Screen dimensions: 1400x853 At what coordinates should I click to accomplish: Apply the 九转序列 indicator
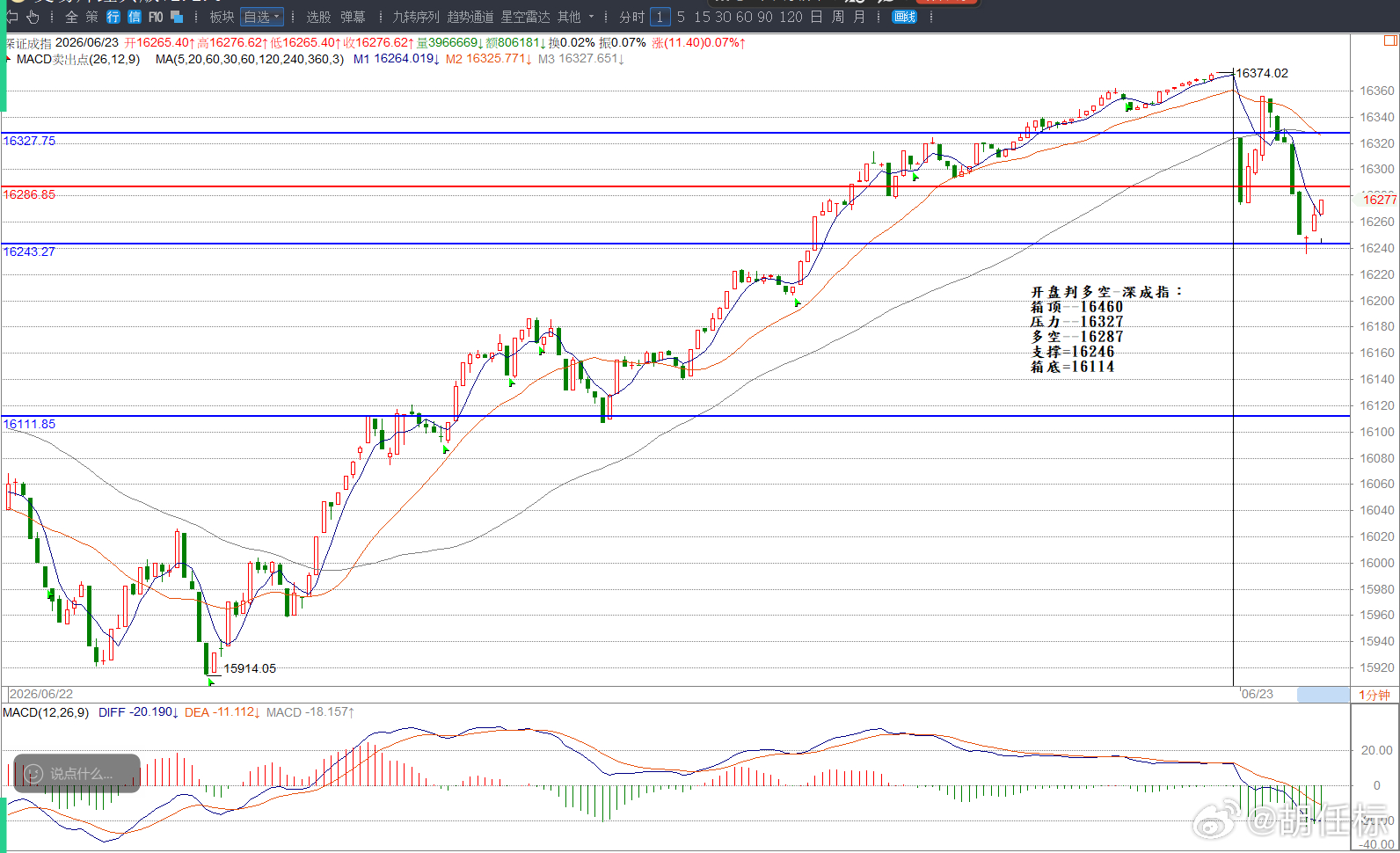[x=416, y=17]
